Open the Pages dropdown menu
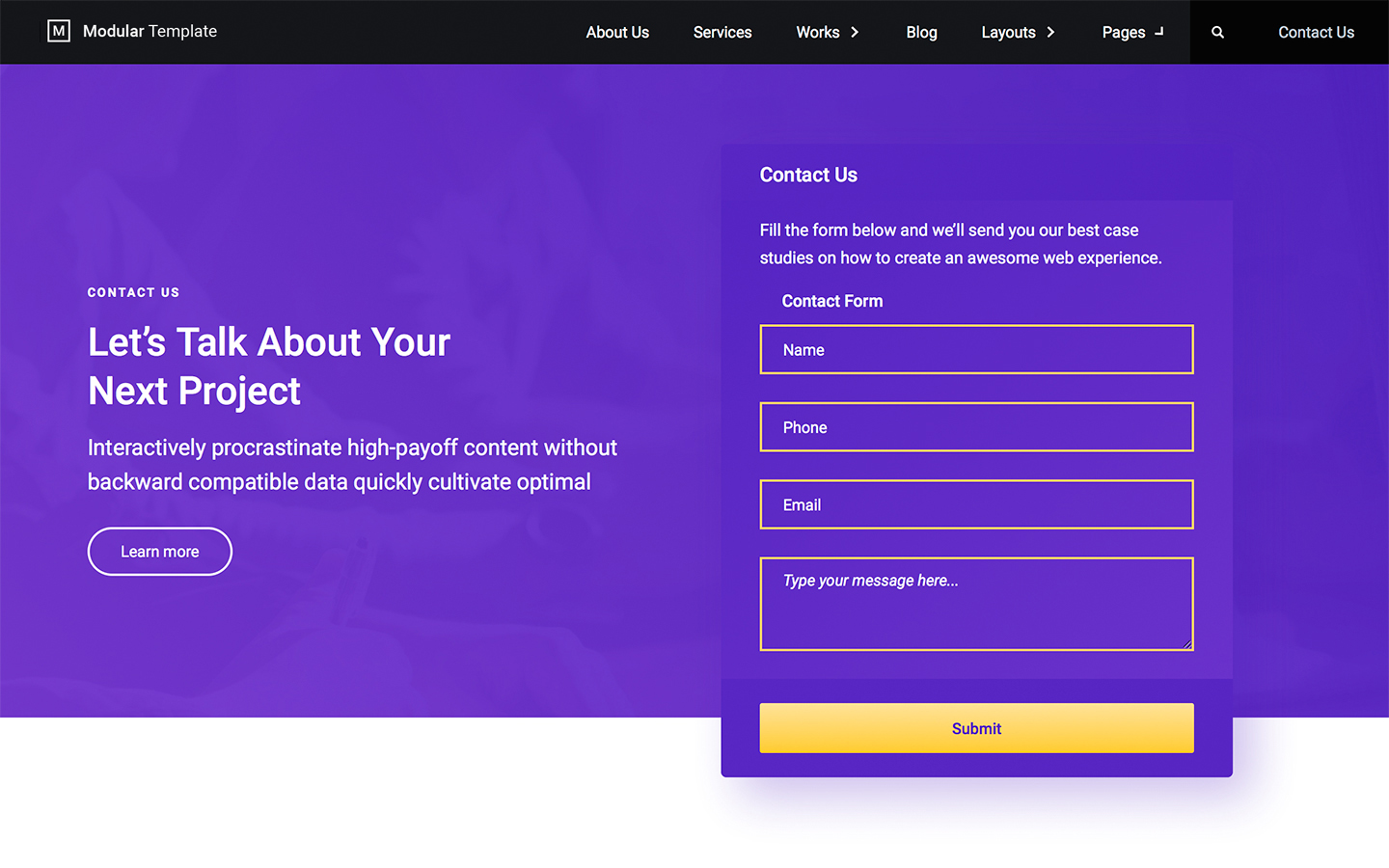1389x868 pixels. pos(1123,32)
